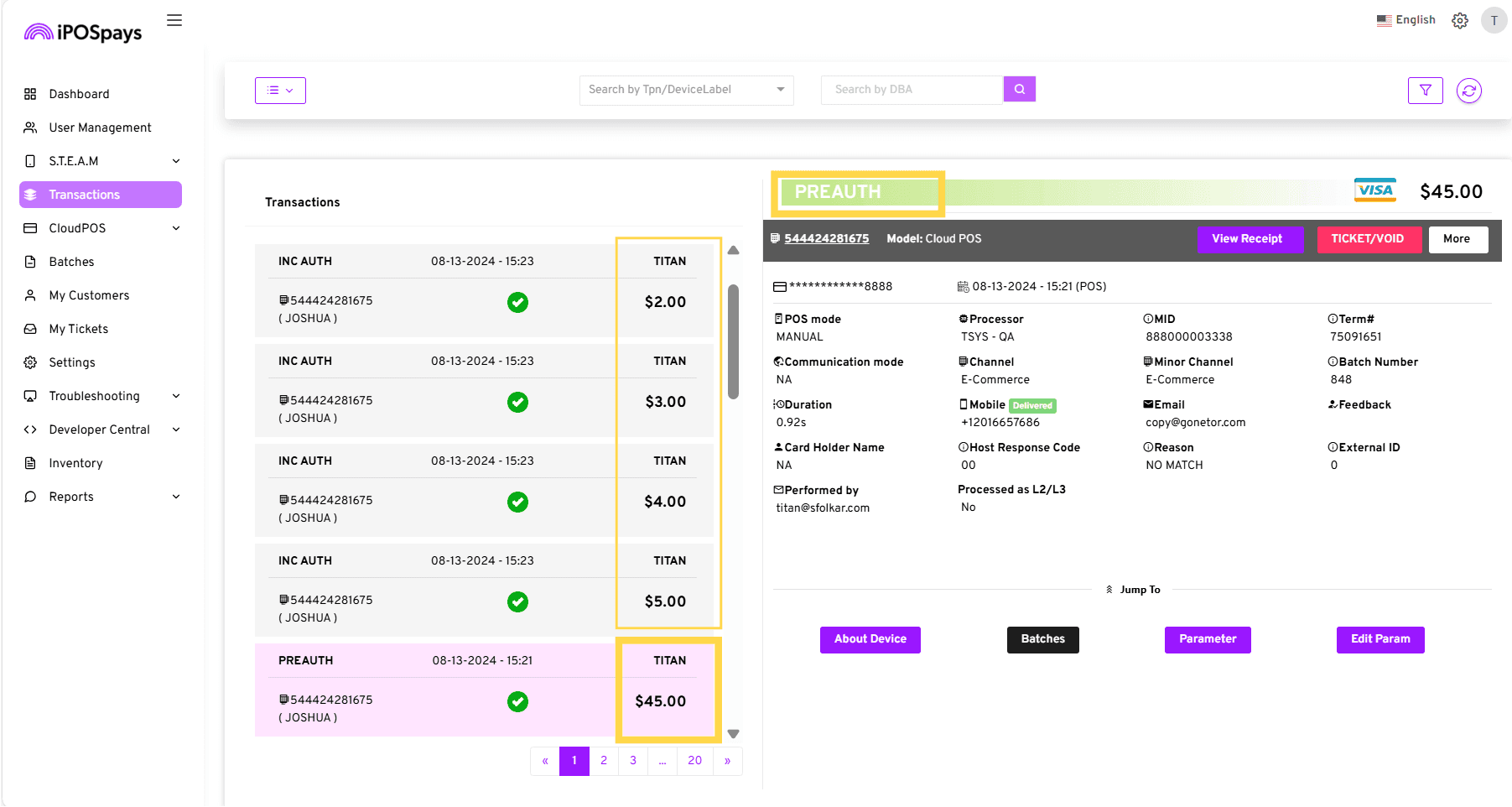Open the settings gear icon in the top bar

[1460, 20]
